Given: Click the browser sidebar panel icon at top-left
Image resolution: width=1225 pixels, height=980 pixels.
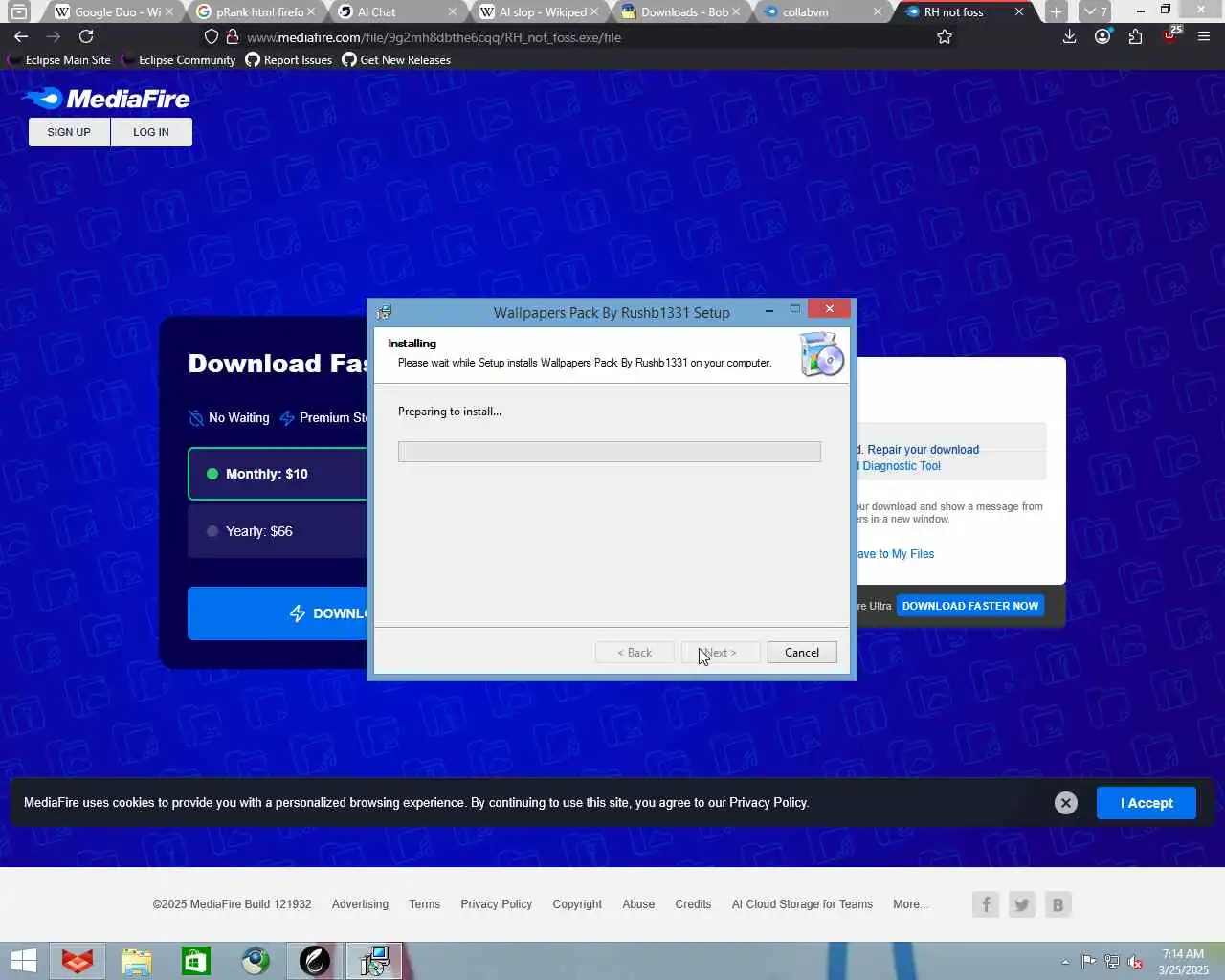Looking at the screenshot, I should pos(18,12).
